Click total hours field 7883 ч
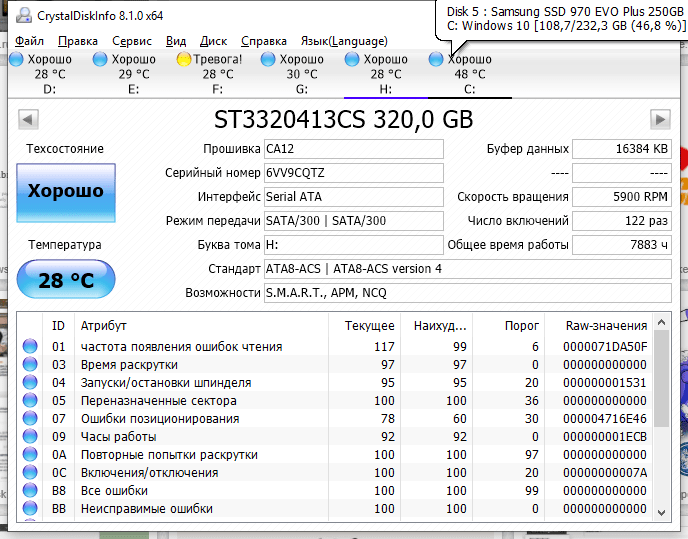 [622, 245]
